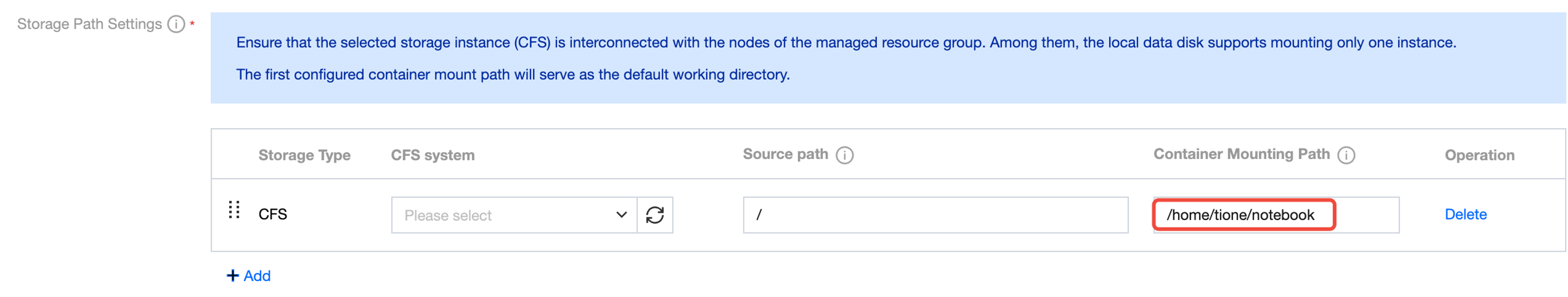Click the Container Mounting Path header label

click(x=1241, y=154)
